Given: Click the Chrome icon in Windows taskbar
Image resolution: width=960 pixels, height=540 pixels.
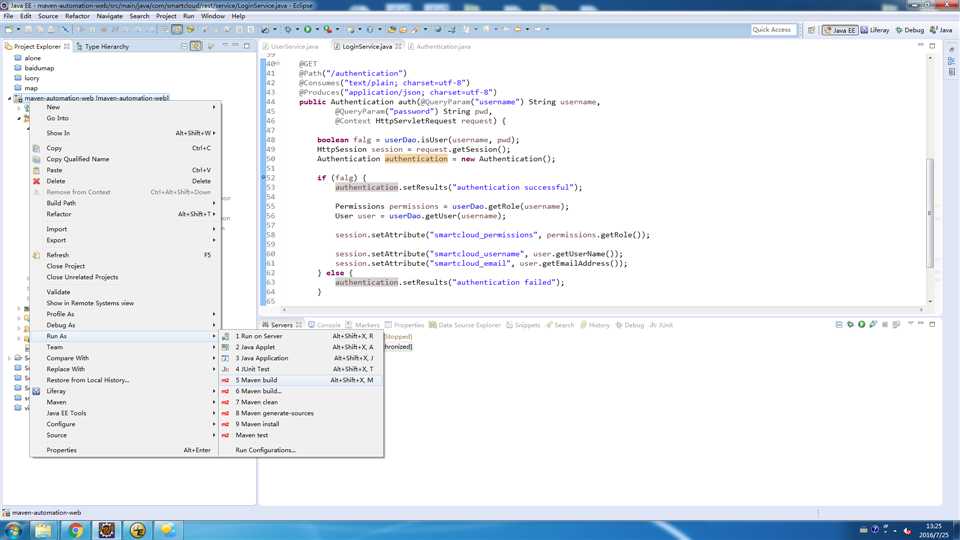Looking at the screenshot, I should coord(75,530).
